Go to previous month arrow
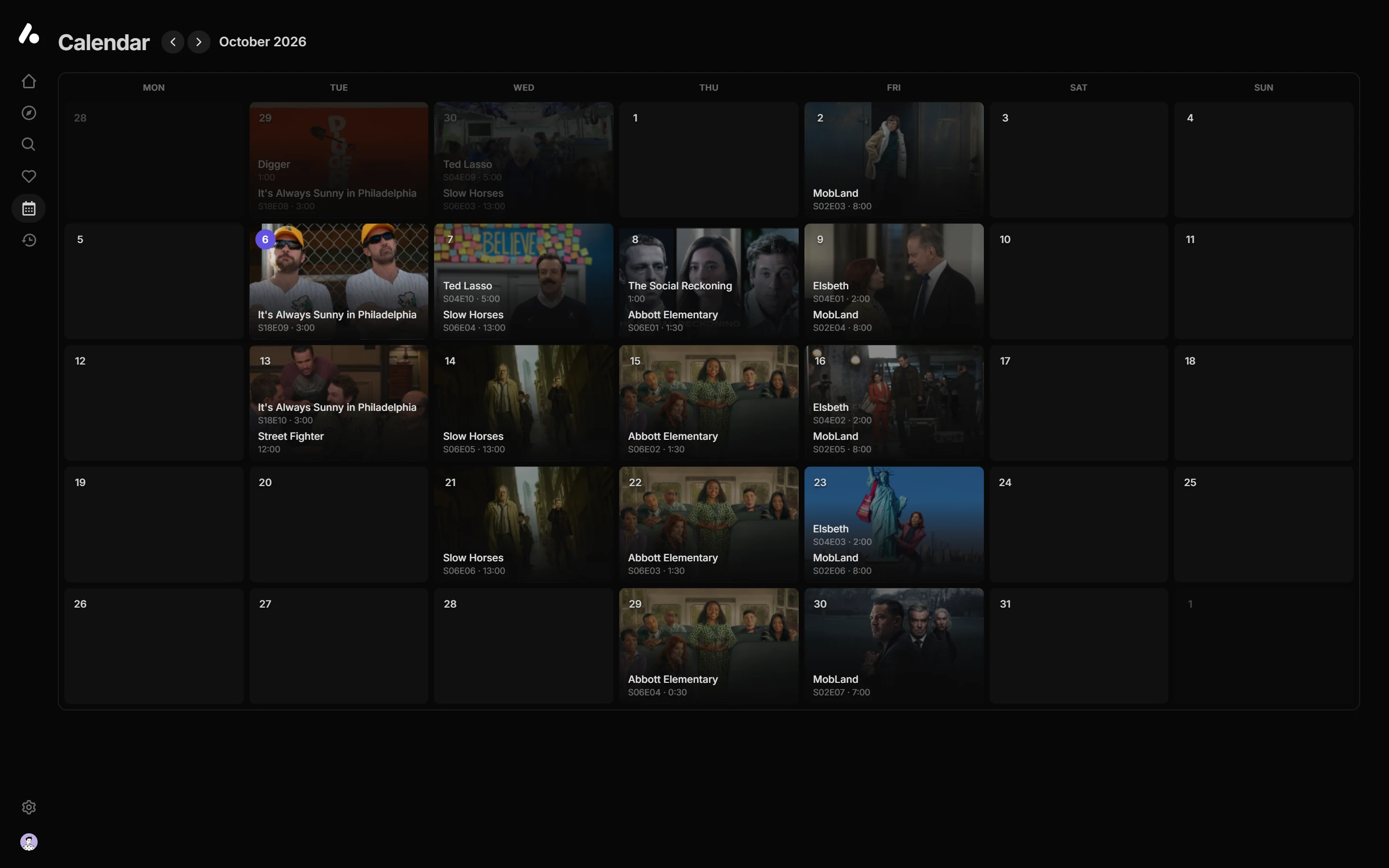 [x=173, y=42]
